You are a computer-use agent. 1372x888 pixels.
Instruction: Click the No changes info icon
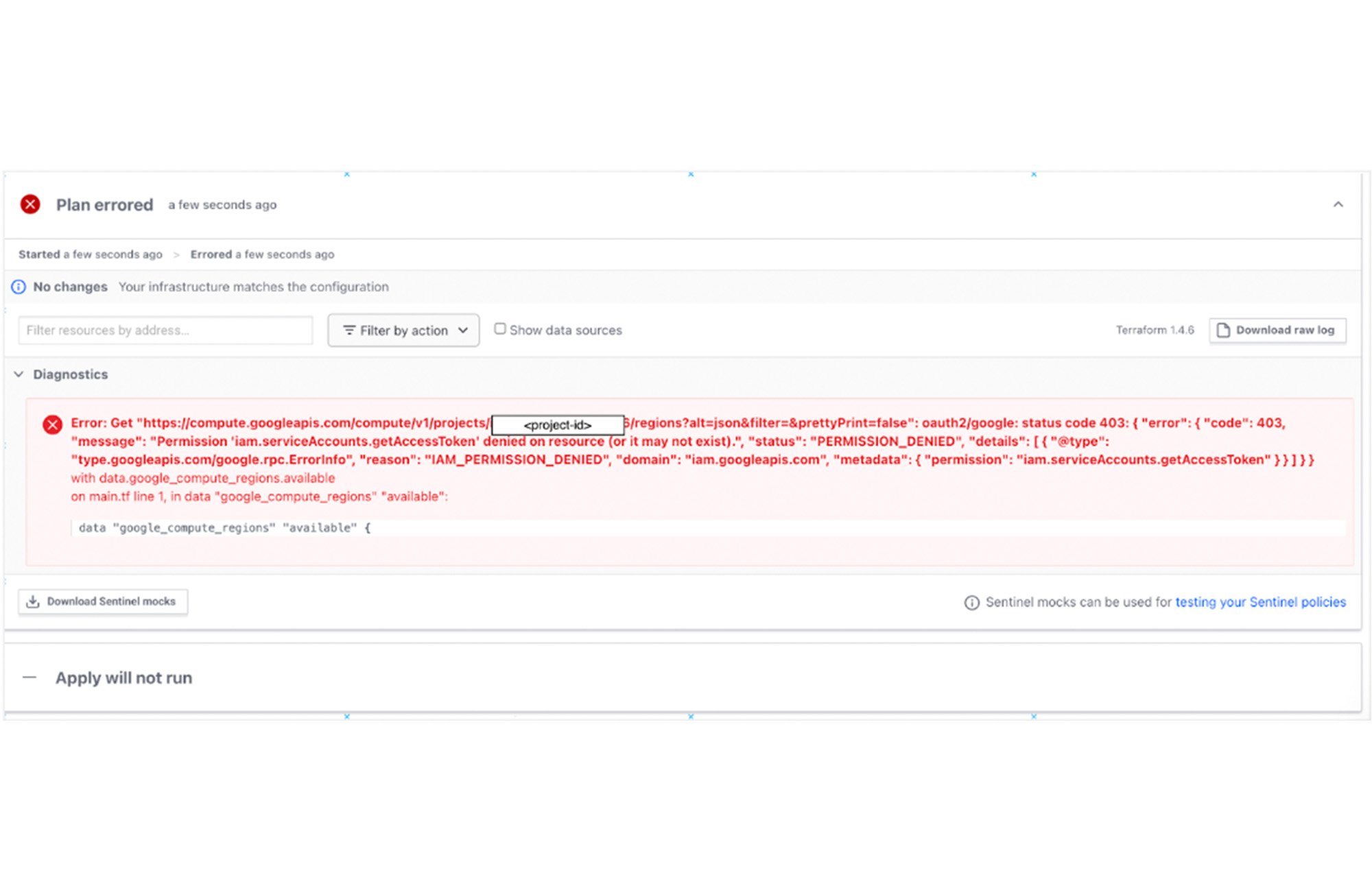tap(19, 287)
